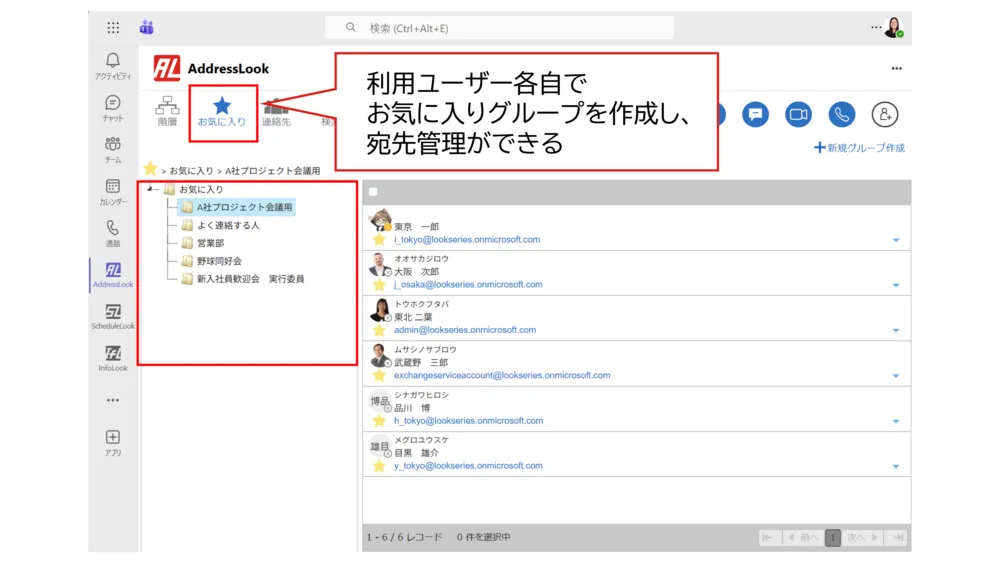The image size is (1000, 563).
Task: Open the ScheduleLook sidebar app
Action: 113,317
